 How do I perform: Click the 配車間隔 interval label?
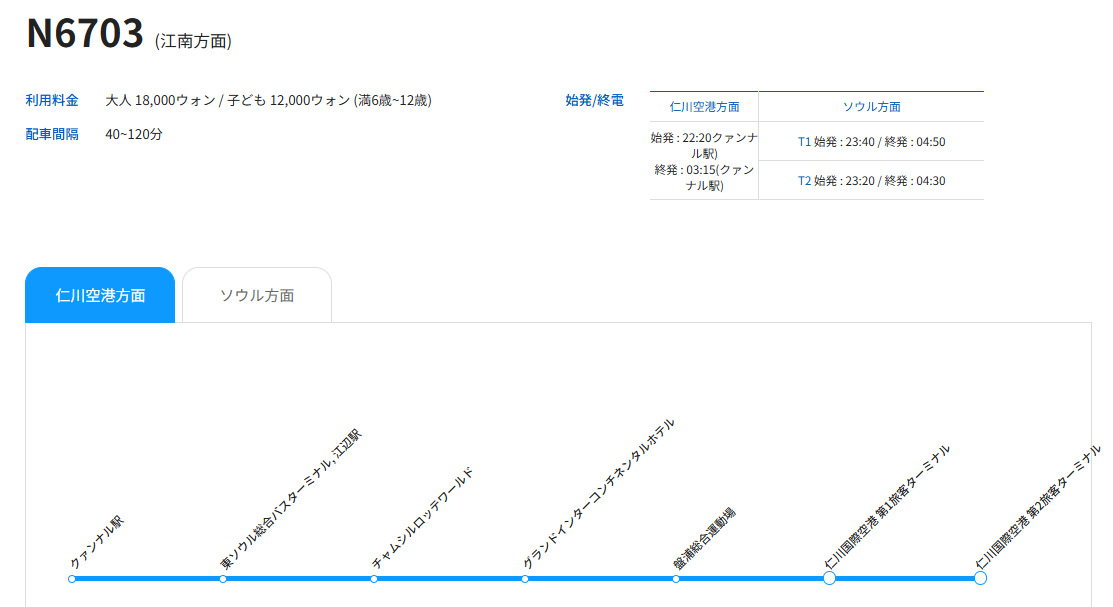52,134
